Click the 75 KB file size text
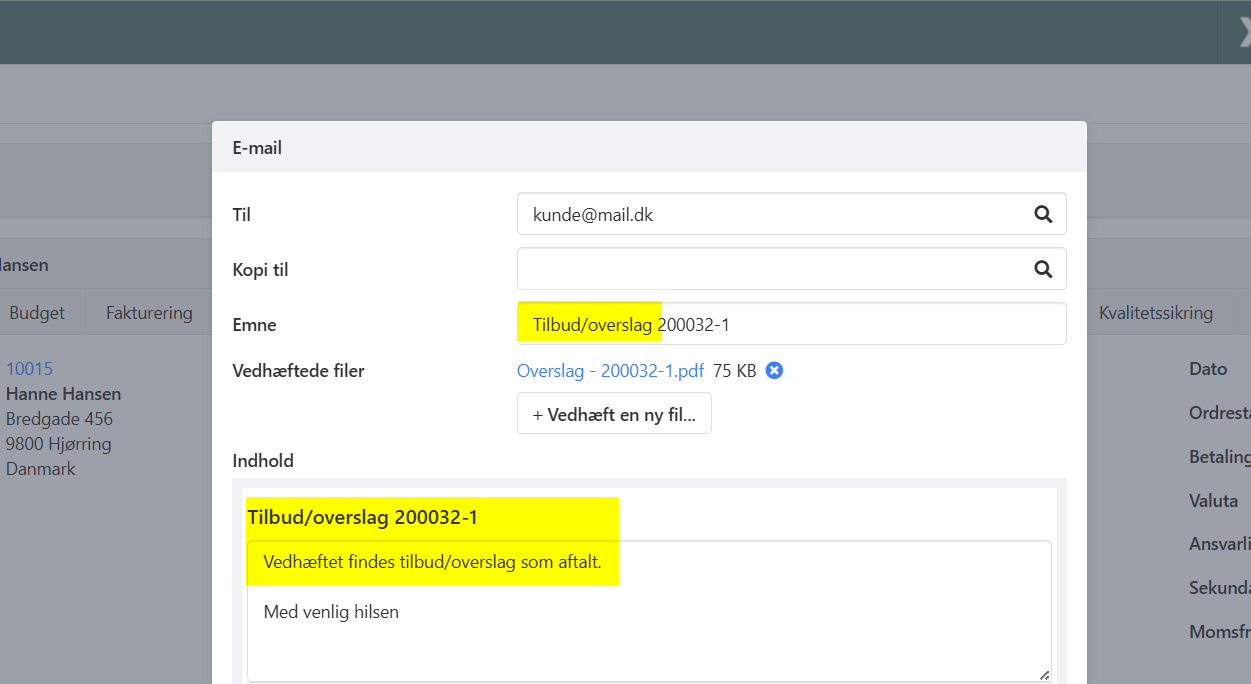 pyautogui.click(x=734, y=371)
